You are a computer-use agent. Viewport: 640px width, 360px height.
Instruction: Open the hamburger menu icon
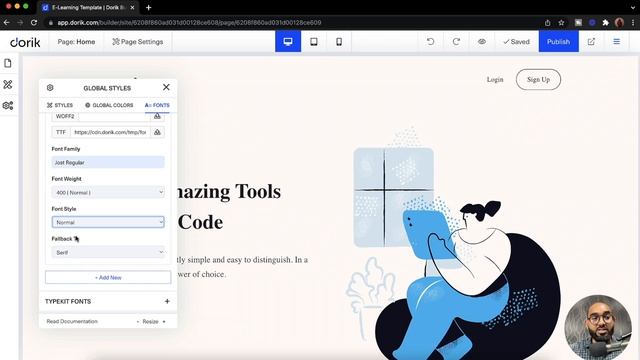pyautogui.click(x=616, y=42)
